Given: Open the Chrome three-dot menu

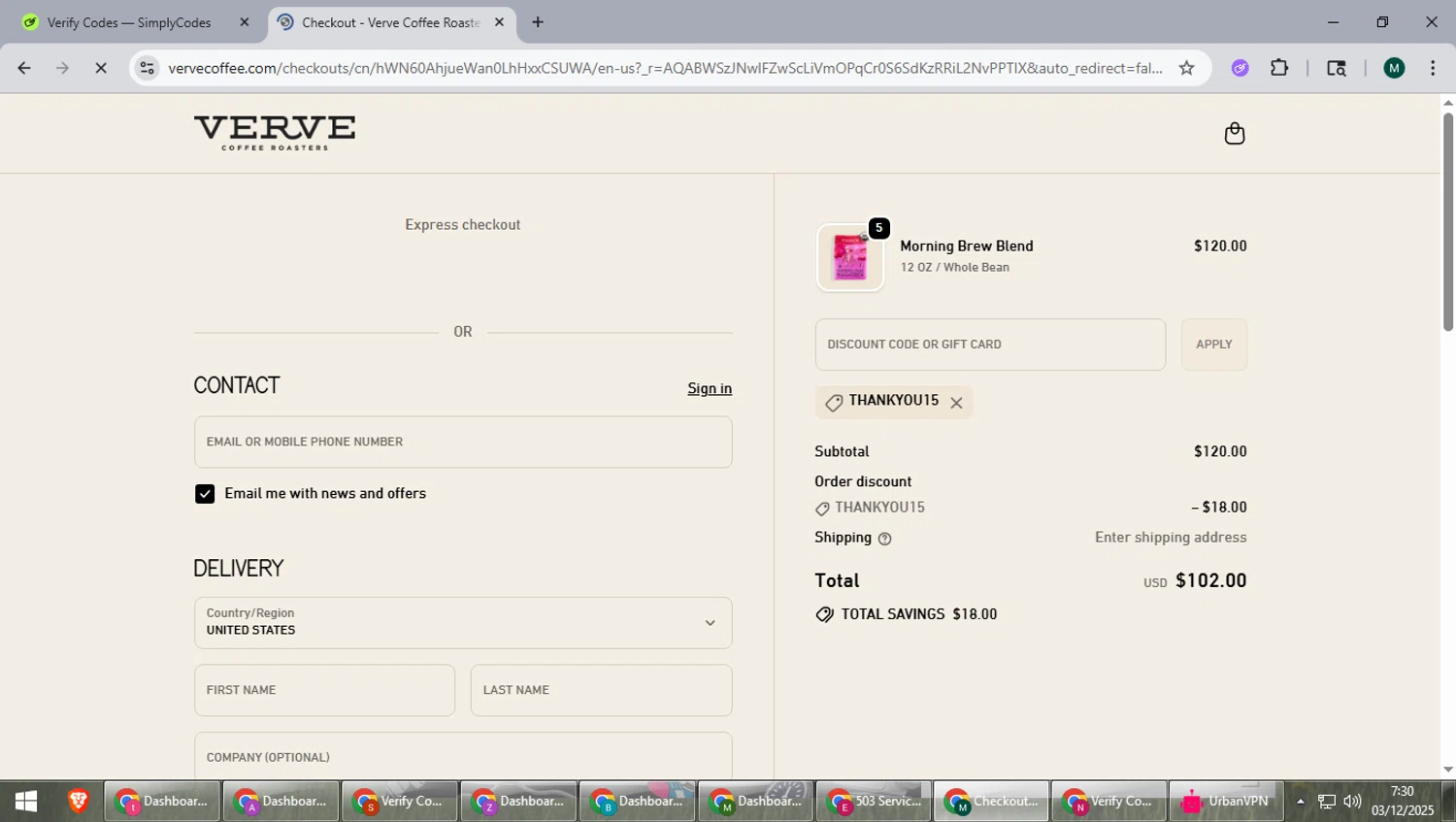Looking at the screenshot, I should [1433, 68].
